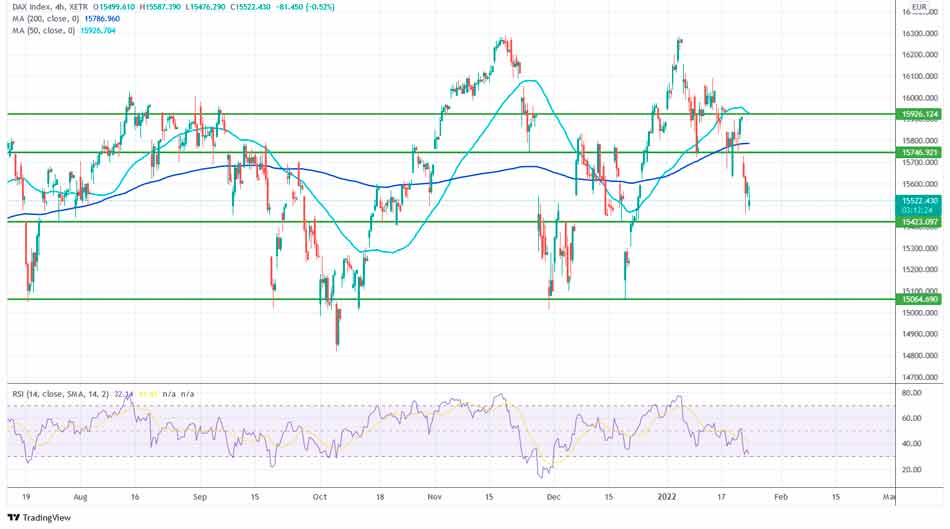Screen dimensions: 950x529
Task: Click the change value −81.450 (−0.52%)
Action: [305, 7]
